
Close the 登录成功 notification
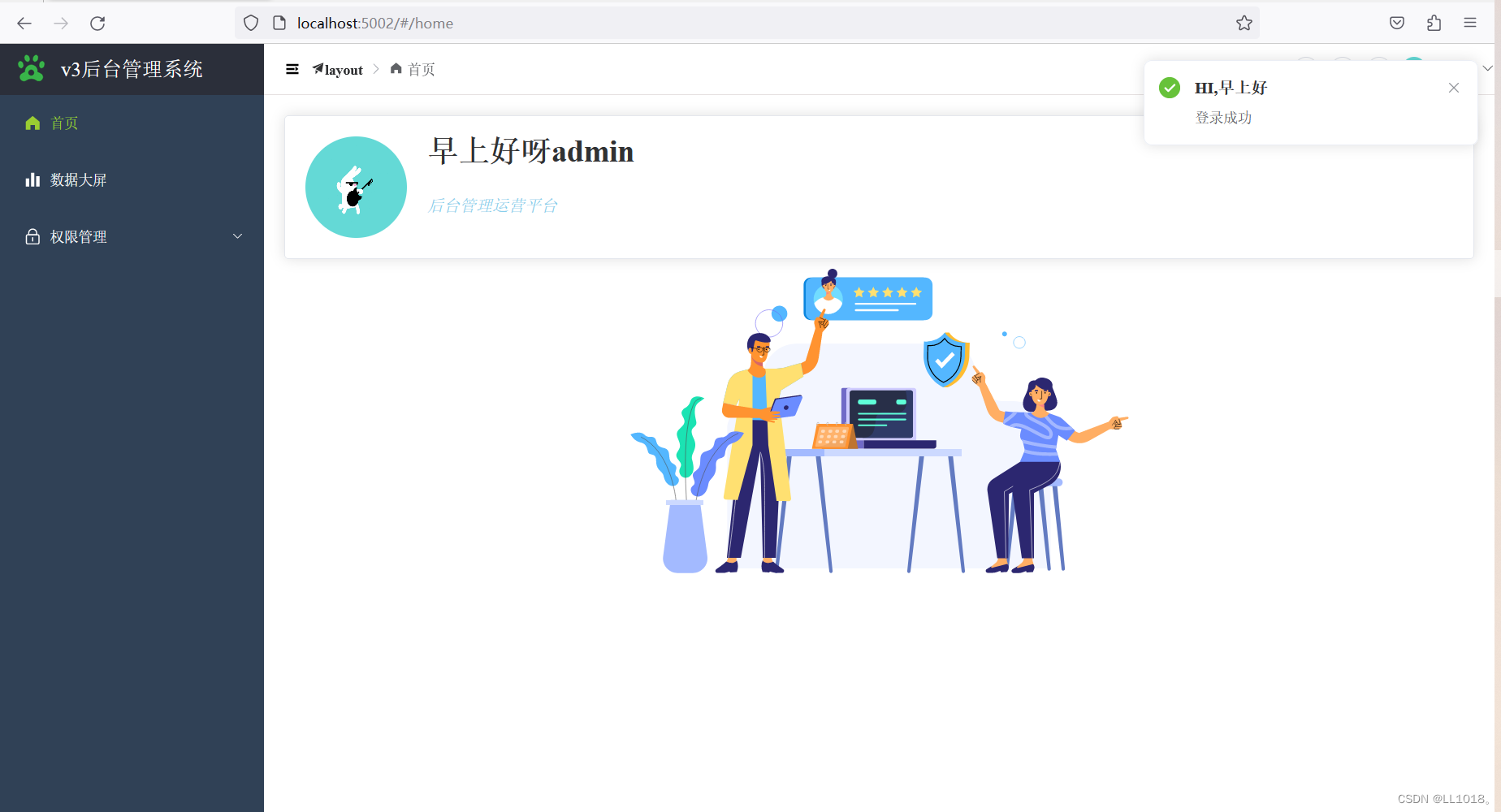pos(1454,88)
